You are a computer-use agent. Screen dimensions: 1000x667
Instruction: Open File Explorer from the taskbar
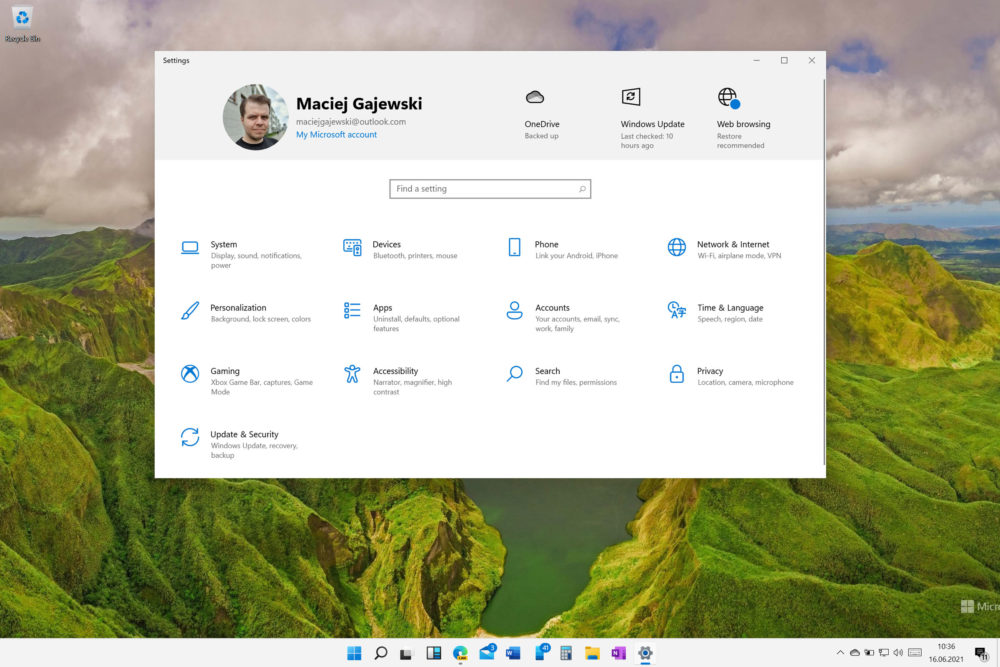click(592, 653)
